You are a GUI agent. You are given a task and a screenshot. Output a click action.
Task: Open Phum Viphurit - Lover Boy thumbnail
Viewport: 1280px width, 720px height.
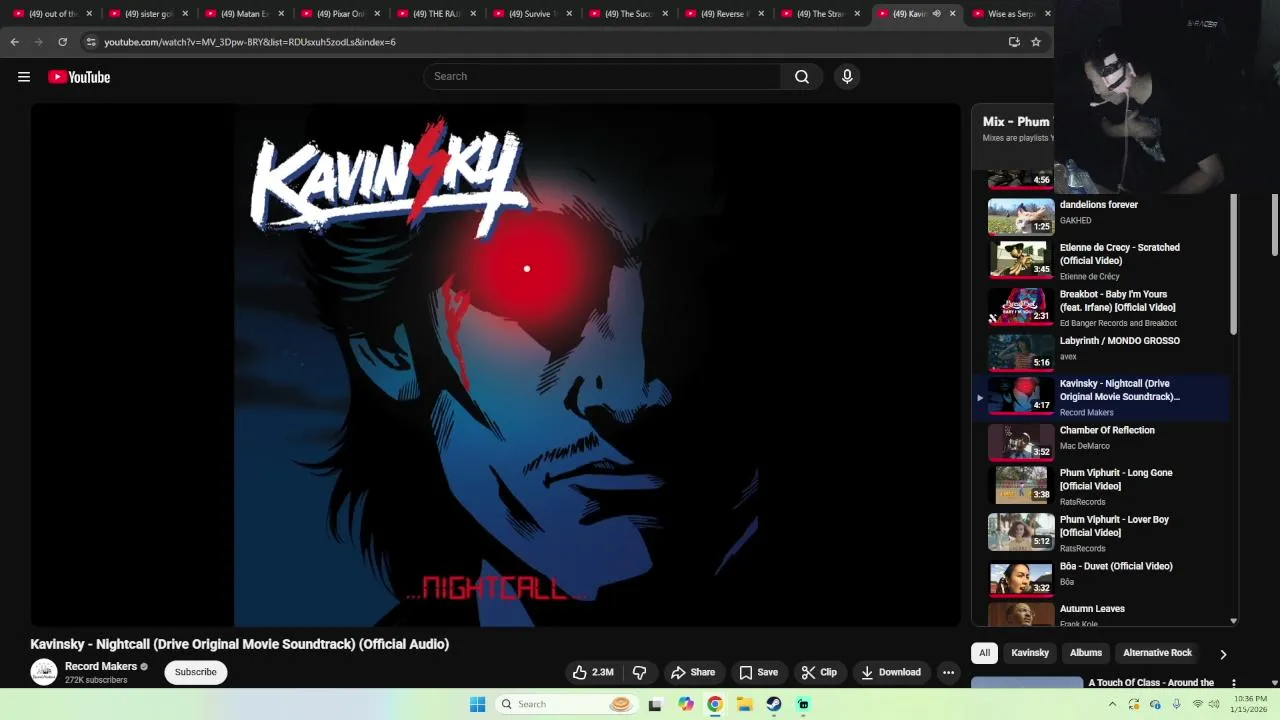(x=1021, y=532)
